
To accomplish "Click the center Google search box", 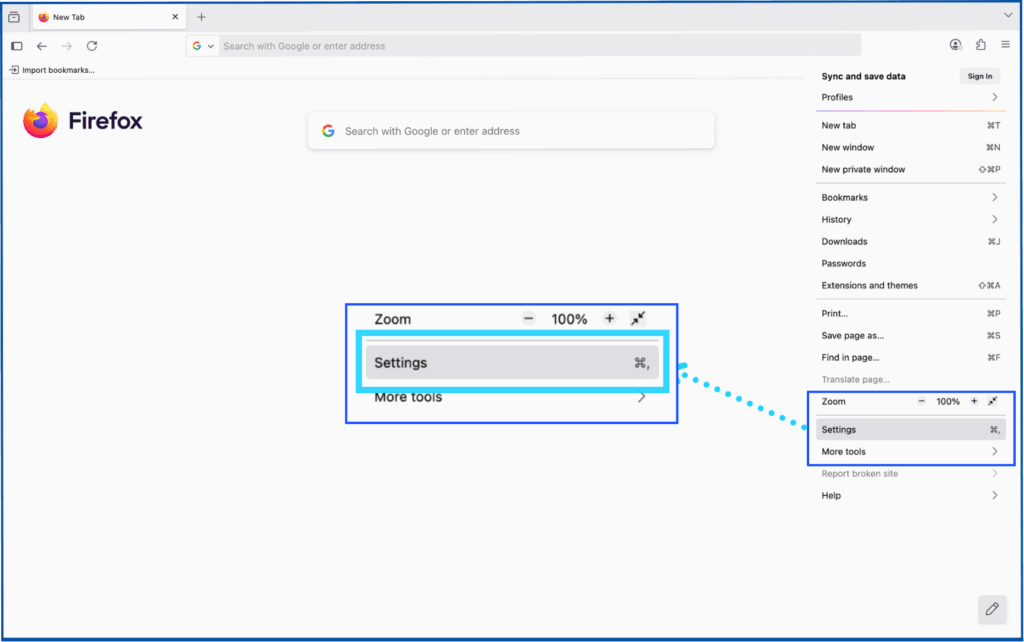I will click(511, 131).
